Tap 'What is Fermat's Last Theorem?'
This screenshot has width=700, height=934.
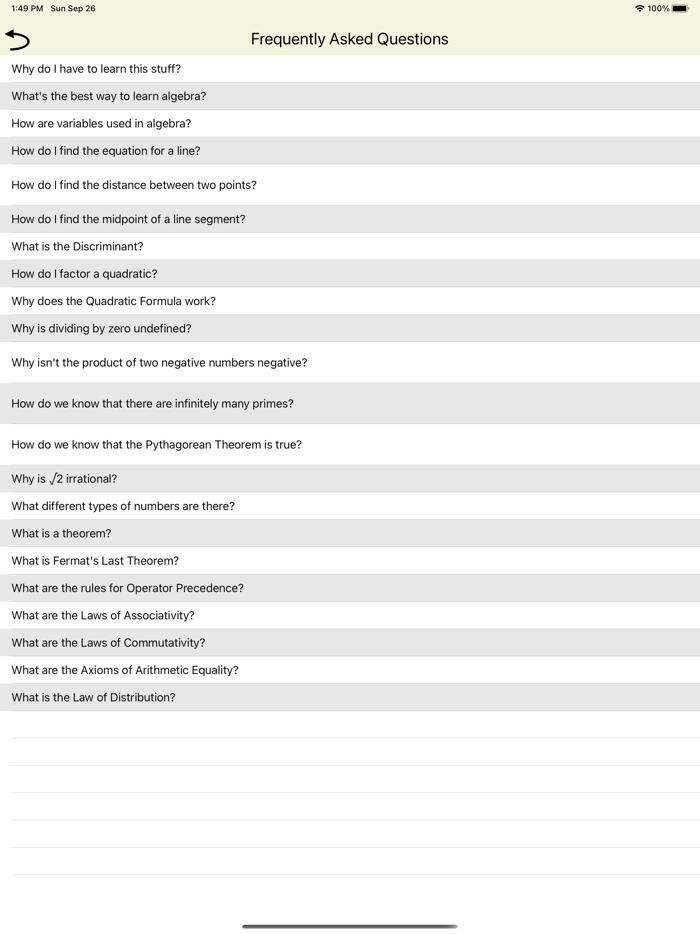(x=95, y=561)
